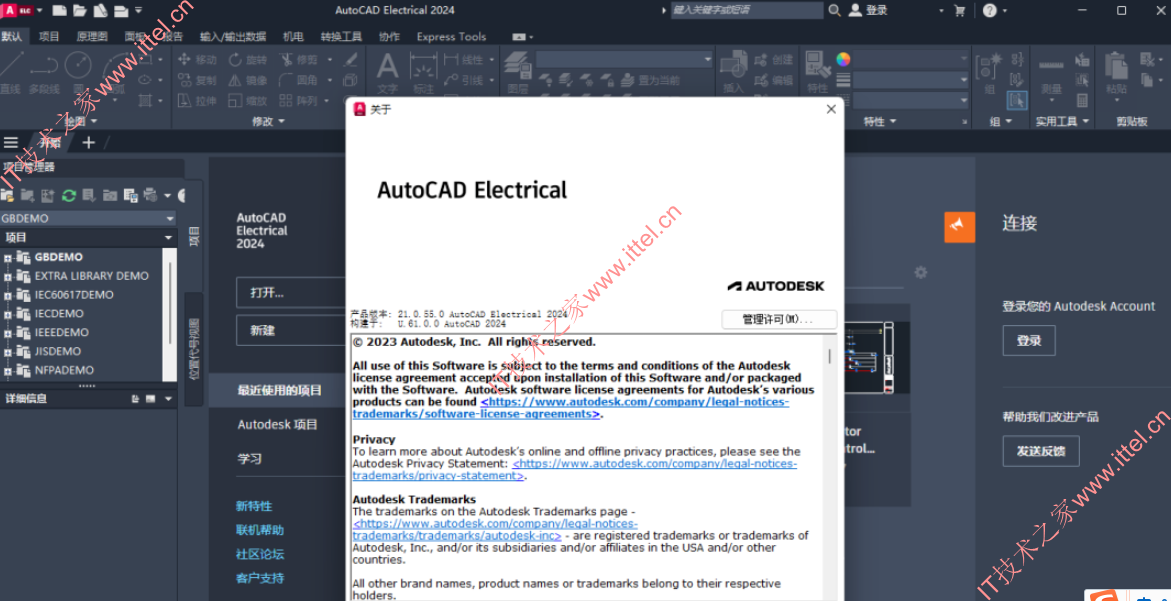The height and width of the screenshot is (601, 1171).
Task: Open the software-license-agreements hyperlink
Action: coord(571,408)
